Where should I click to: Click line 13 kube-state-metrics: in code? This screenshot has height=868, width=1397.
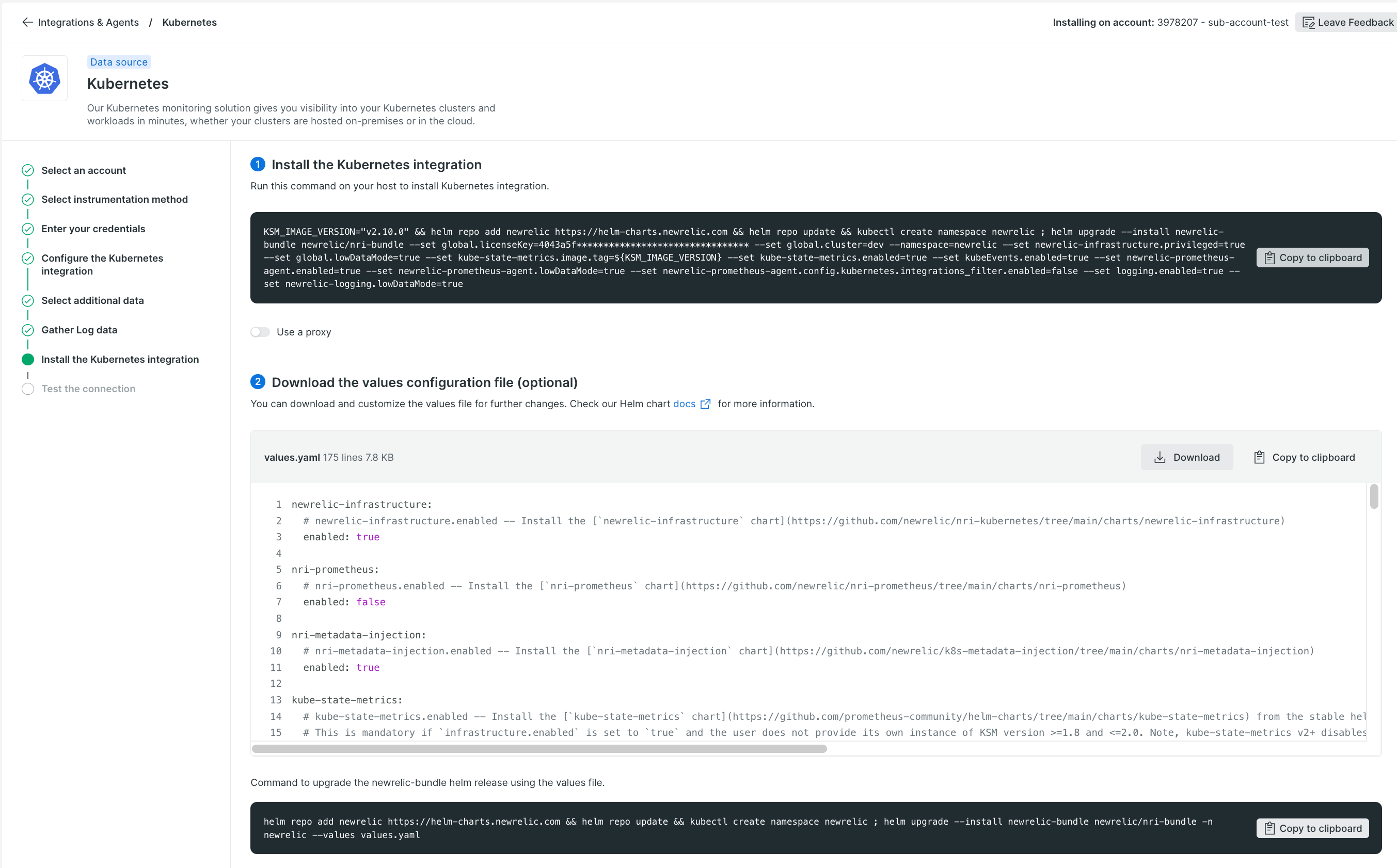tap(347, 700)
